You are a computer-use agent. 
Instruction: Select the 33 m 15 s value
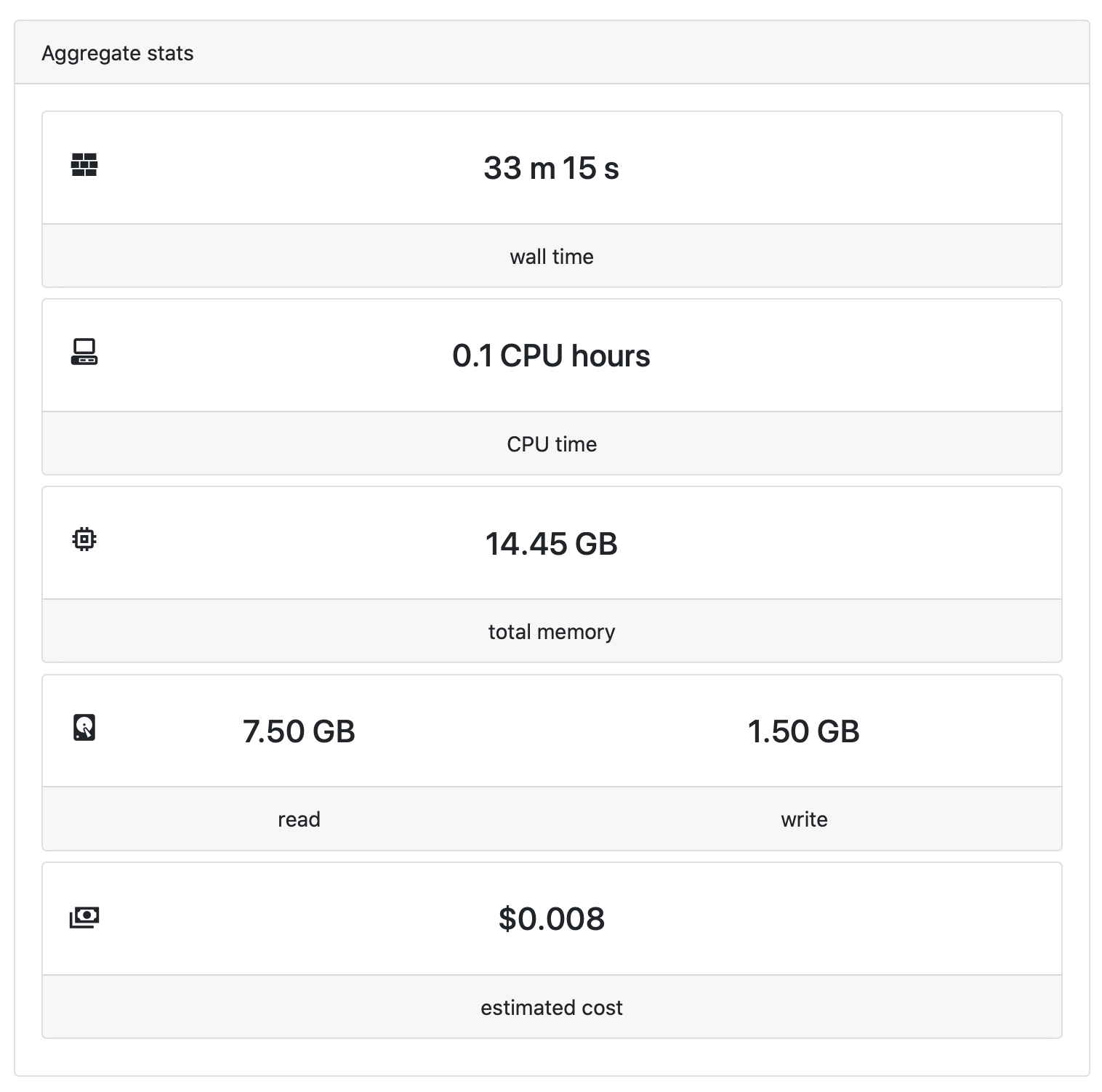tap(551, 168)
